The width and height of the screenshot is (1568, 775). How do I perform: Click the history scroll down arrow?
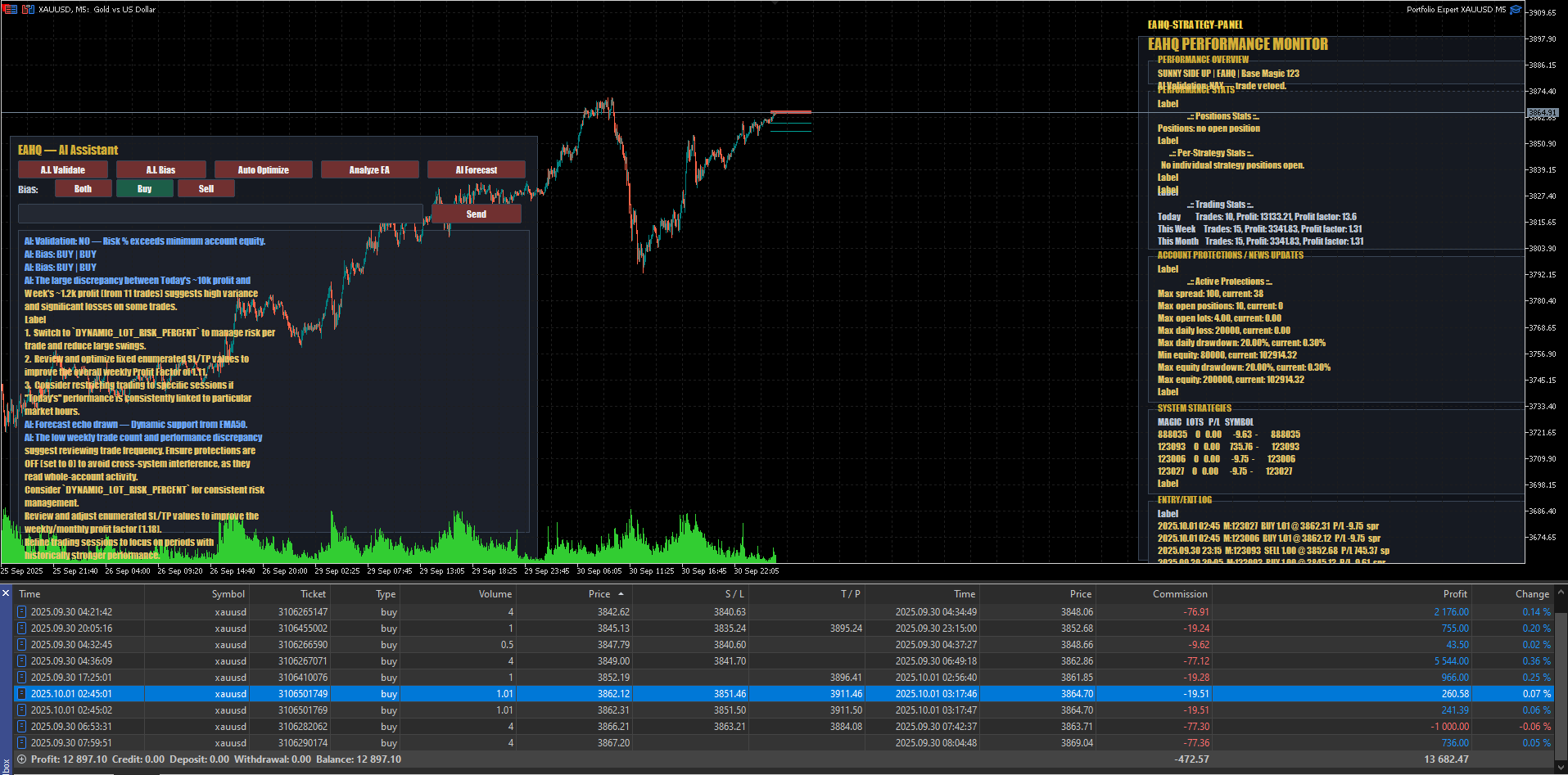[1561, 768]
